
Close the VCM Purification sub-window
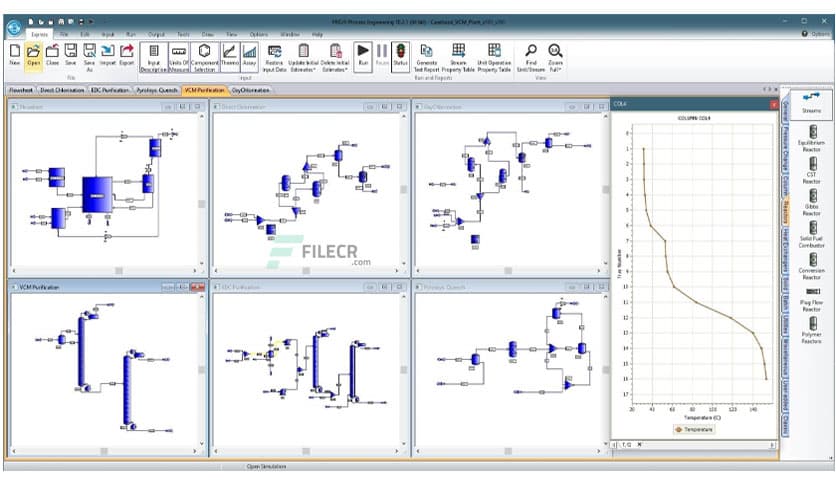198,287
